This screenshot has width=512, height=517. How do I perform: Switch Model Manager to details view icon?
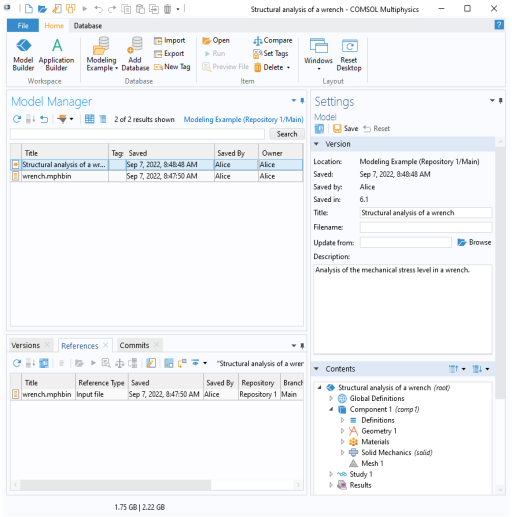[103, 119]
